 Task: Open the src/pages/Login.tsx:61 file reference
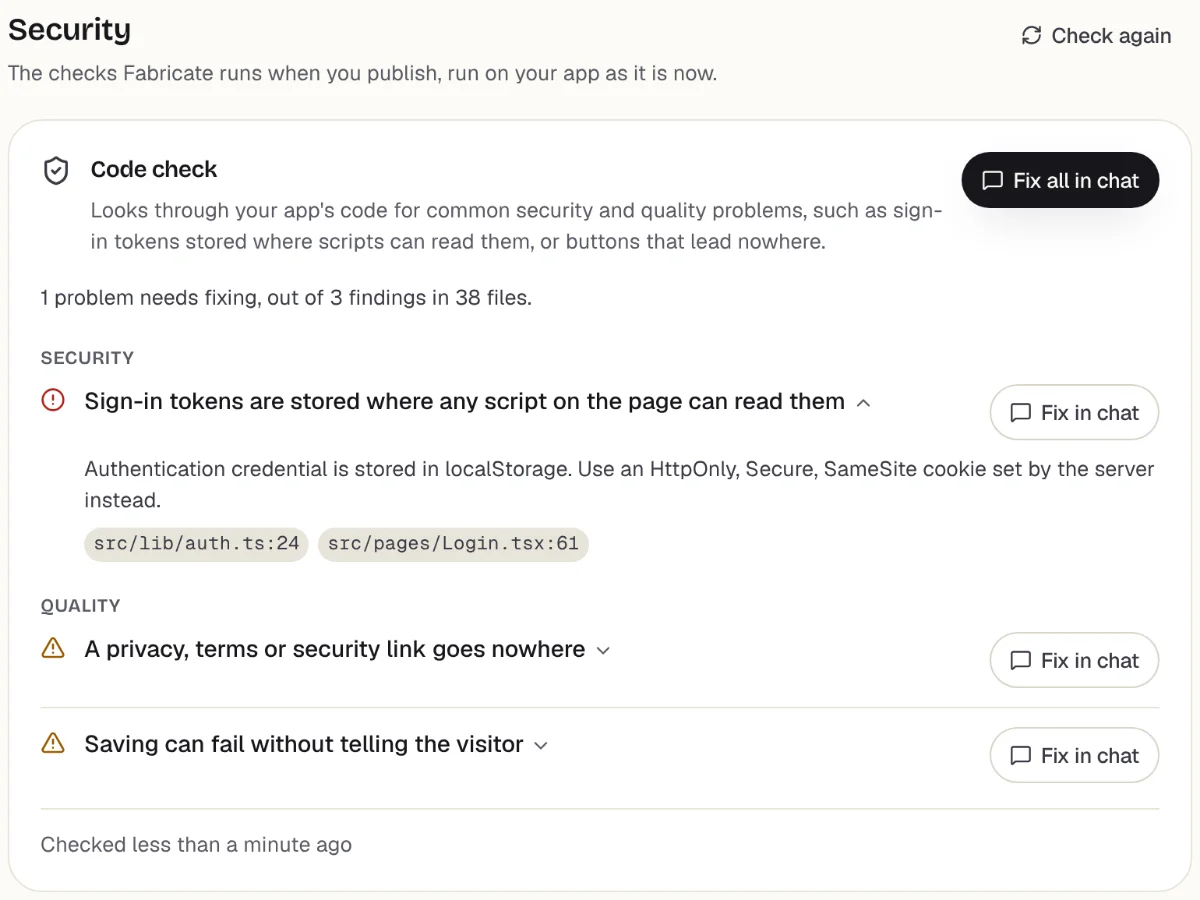(453, 544)
